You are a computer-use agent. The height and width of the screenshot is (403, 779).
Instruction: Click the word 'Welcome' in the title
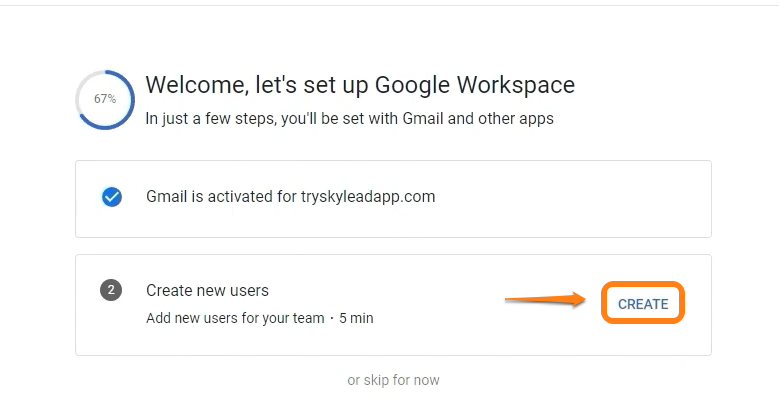tap(192, 84)
